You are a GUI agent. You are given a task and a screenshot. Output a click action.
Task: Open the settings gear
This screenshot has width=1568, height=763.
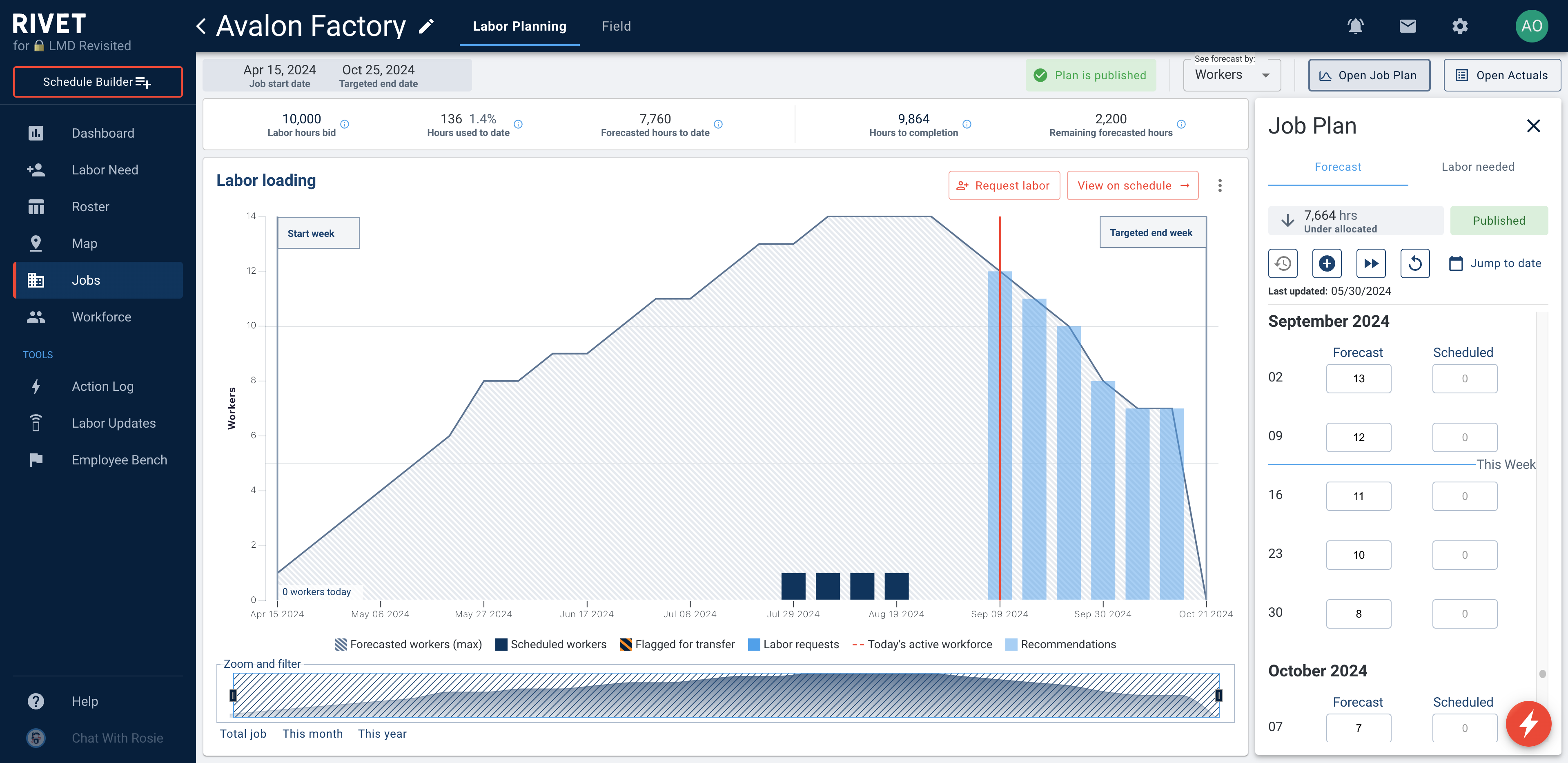(1460, 26)
